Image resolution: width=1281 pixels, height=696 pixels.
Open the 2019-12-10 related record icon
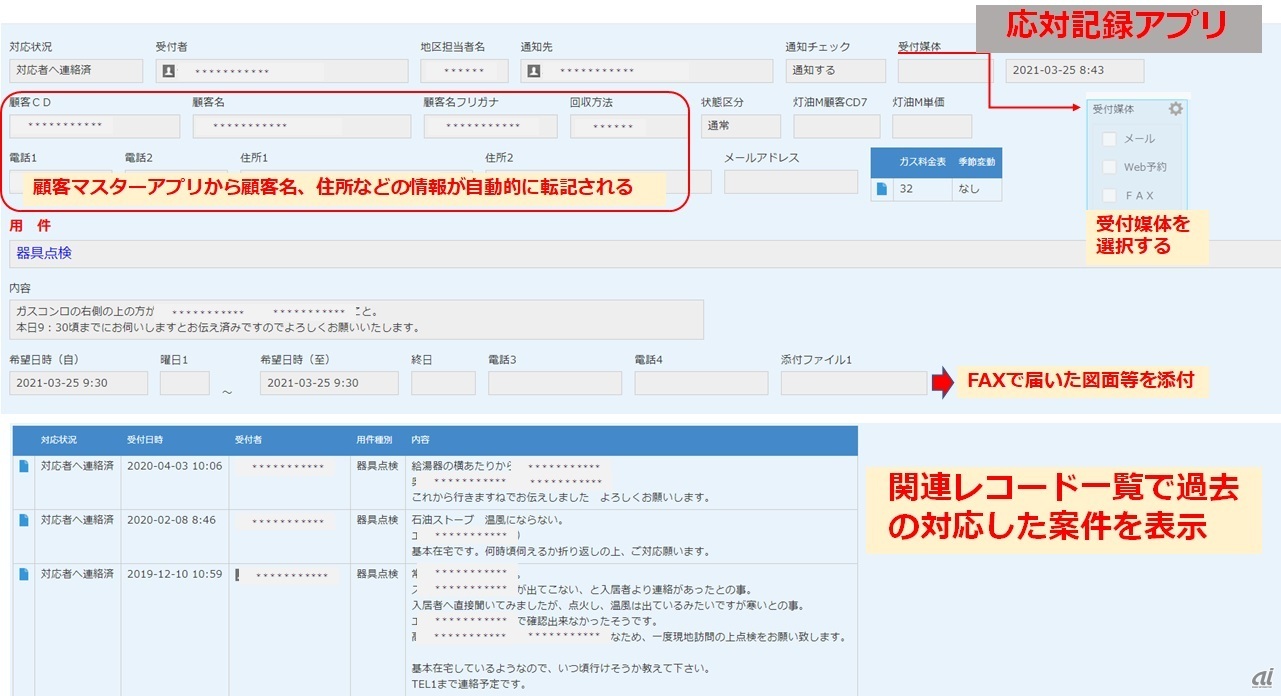[24, 574]
